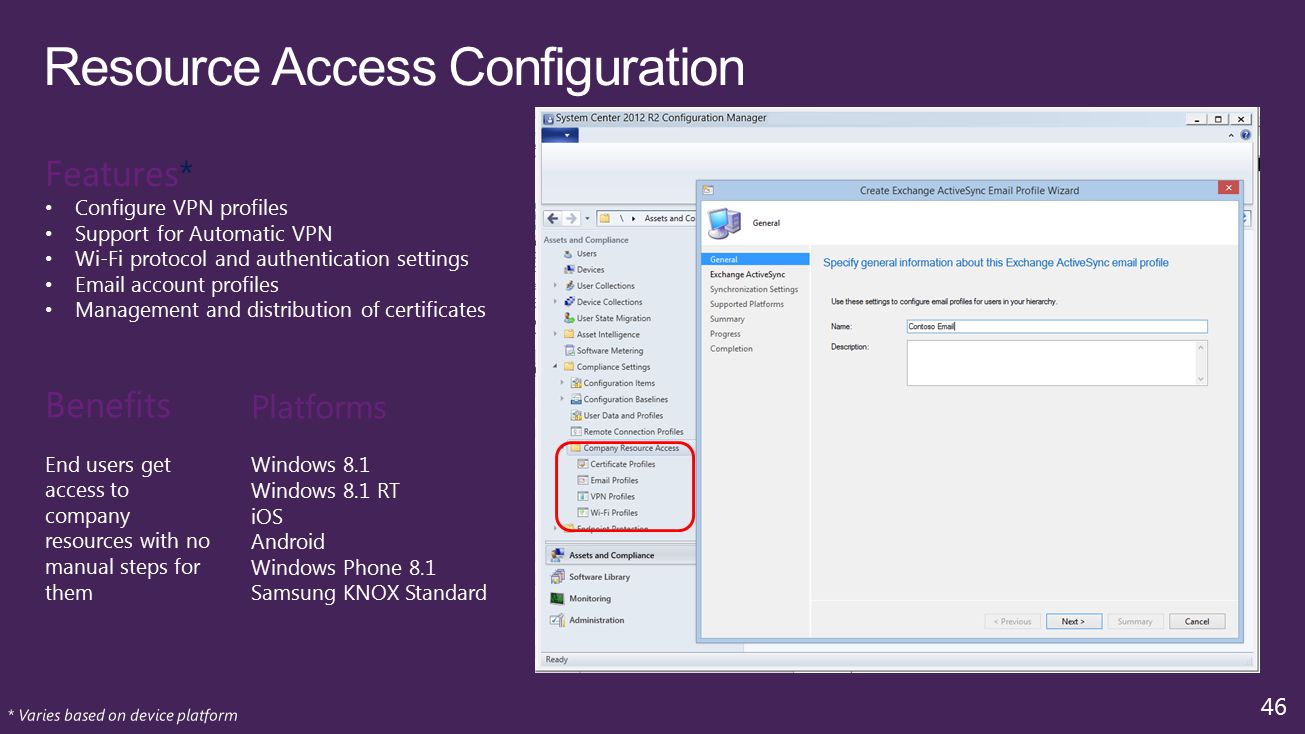Select the Wi-Fi Profiles tree item
The width and height of the screenshot is (1305, 734).
tap(614, 512)
